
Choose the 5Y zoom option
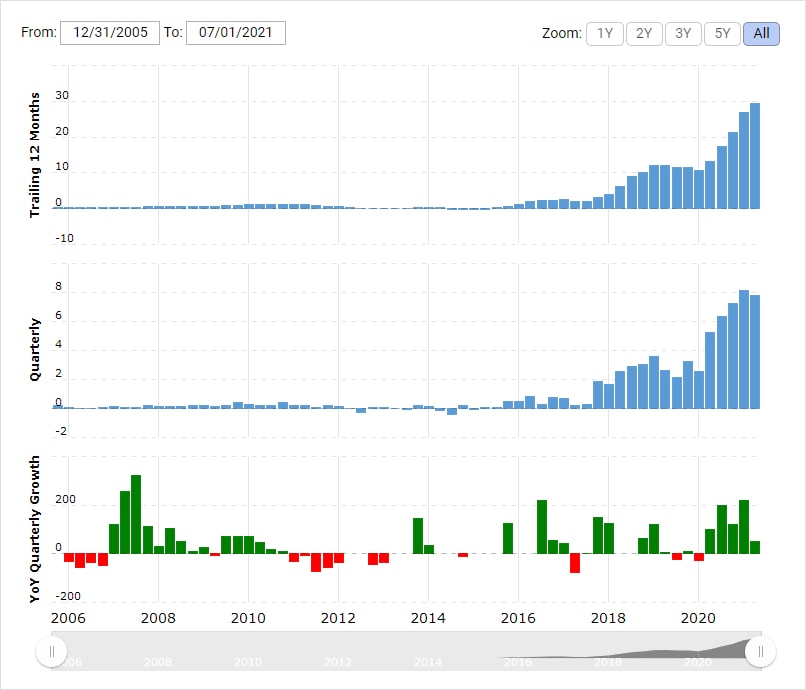click(x=722, y=33)
